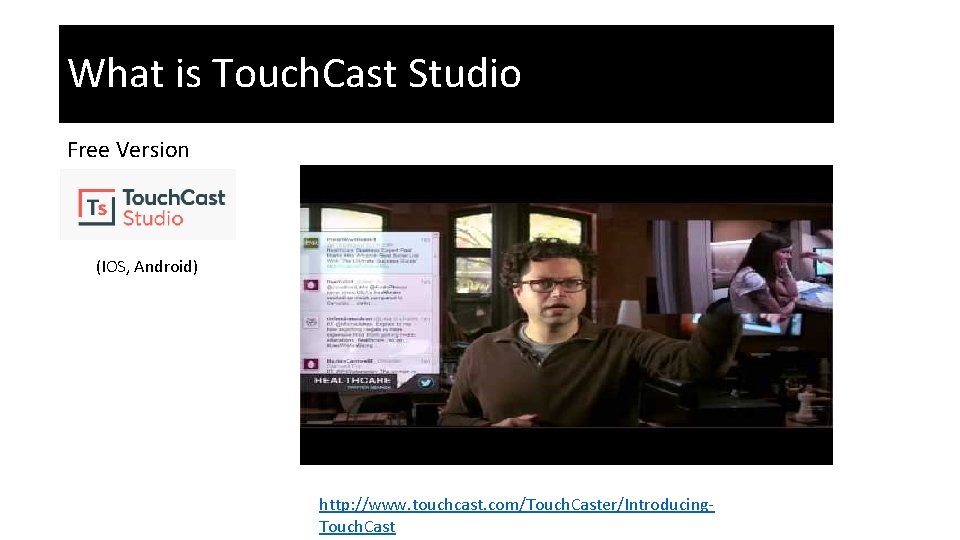Viewport: 960px width, 540px height.
Task: Select the video thumbnail of man in glasses
Action: [566, 315]
